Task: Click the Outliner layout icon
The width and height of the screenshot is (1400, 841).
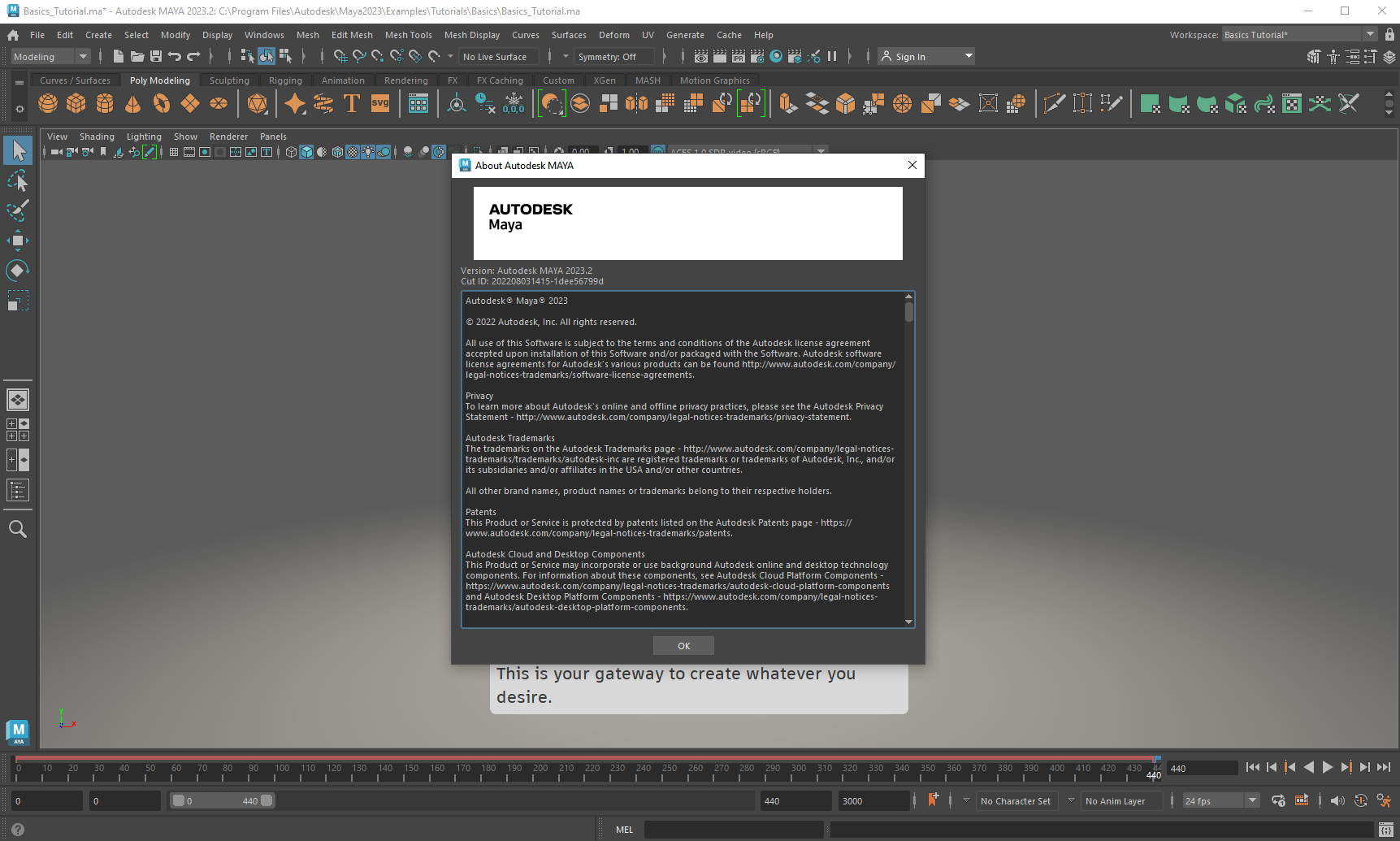Action: point(18,490)
